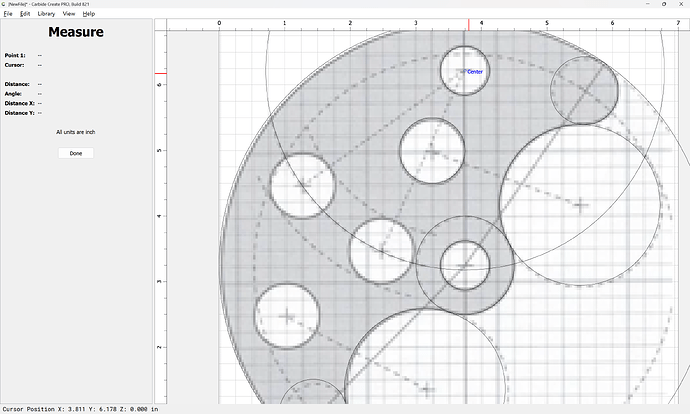Screen dimensions: 690x414
Task: Open the File menu
Action: point(8,14)
